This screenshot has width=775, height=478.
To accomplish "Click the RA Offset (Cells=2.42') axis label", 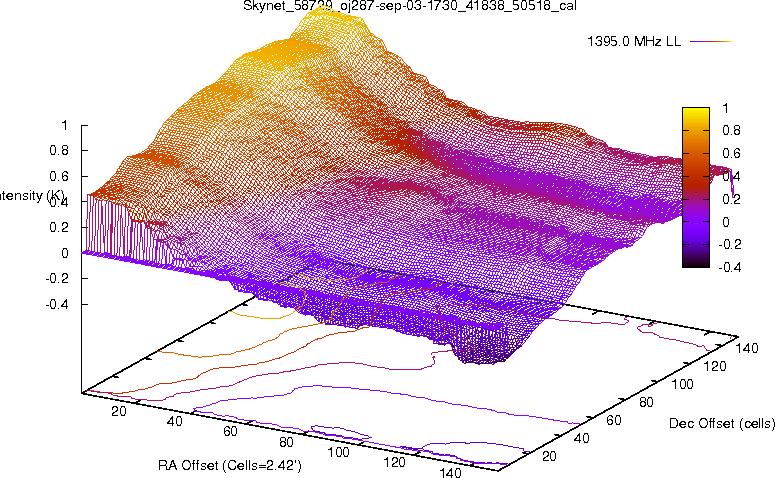I will coord(230,465).
